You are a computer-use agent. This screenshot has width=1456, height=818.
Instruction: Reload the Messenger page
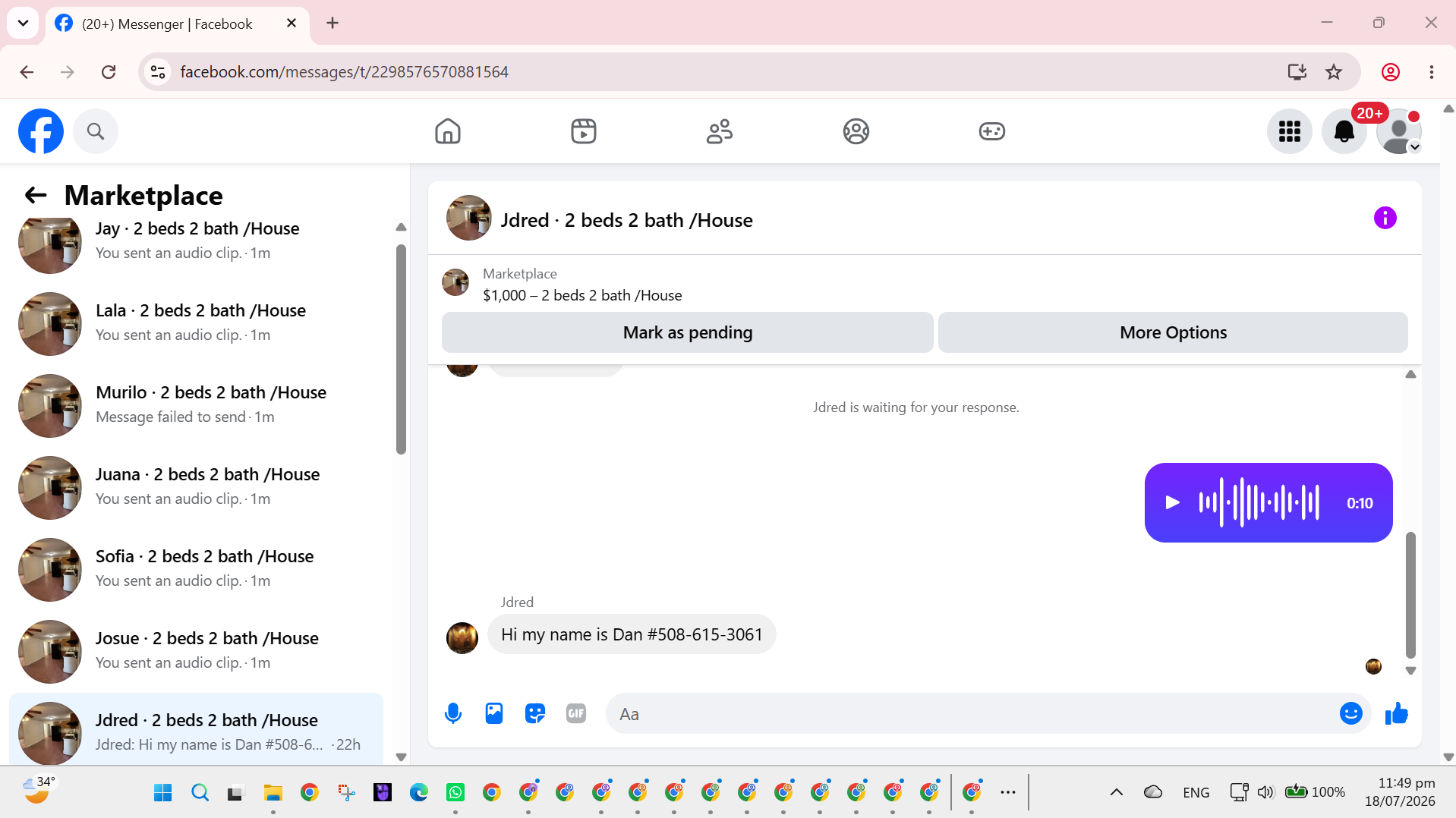click(109, 72)
